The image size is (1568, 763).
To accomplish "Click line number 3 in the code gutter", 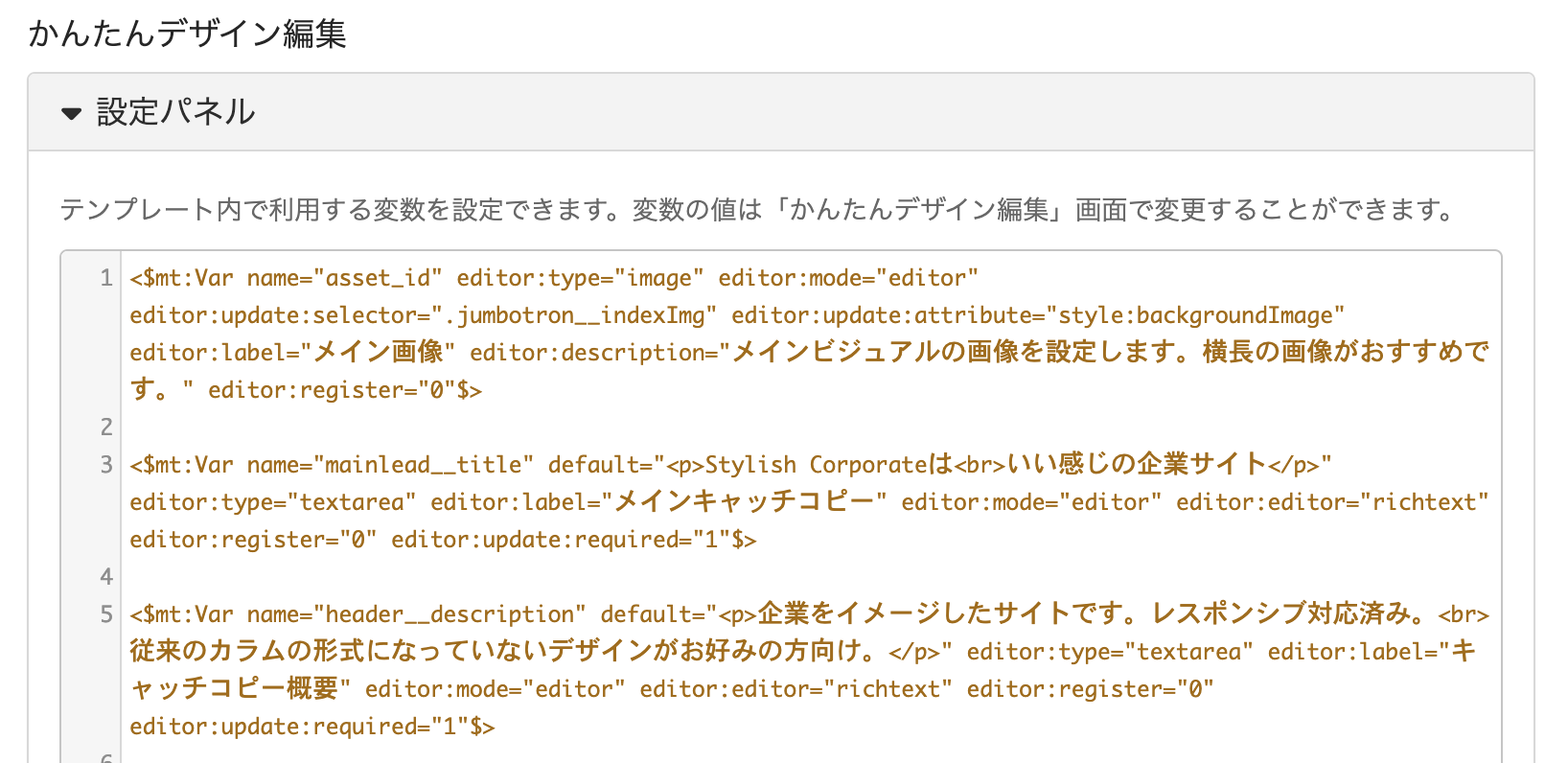I will click(106, 465).
